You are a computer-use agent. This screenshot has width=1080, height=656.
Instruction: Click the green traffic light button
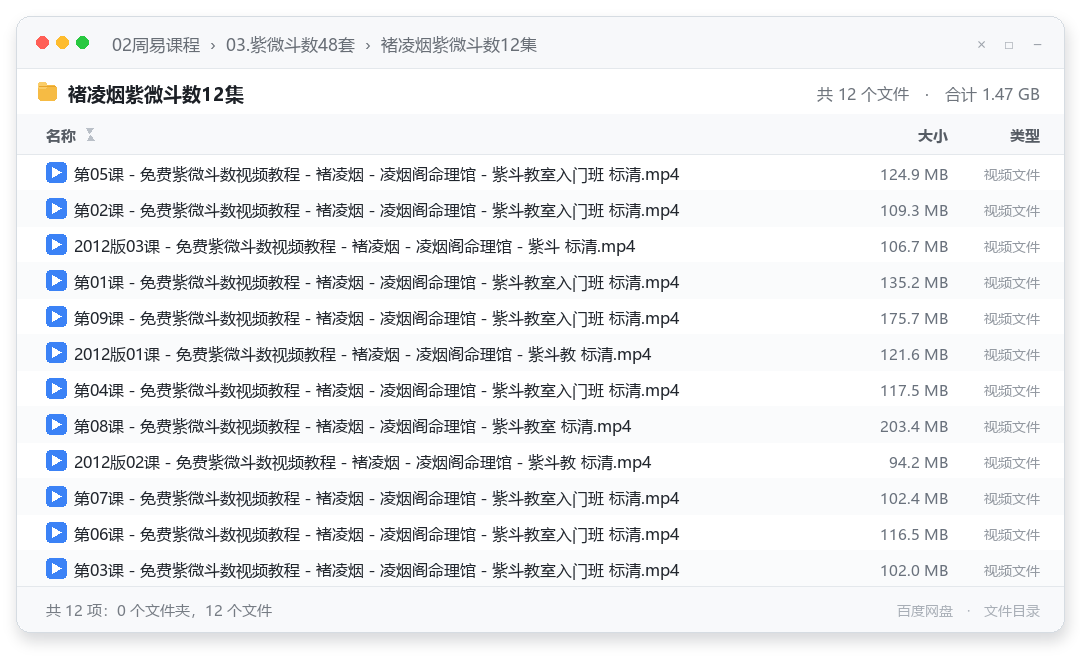[x=83, y=43]
